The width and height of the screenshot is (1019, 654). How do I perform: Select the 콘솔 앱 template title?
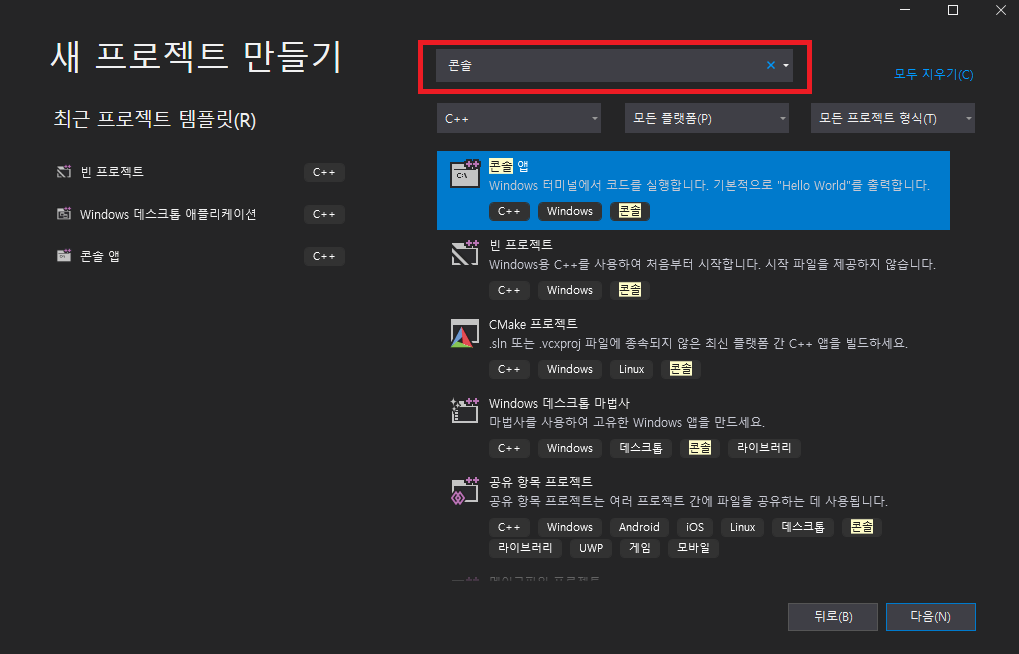(x=508, y=166)
